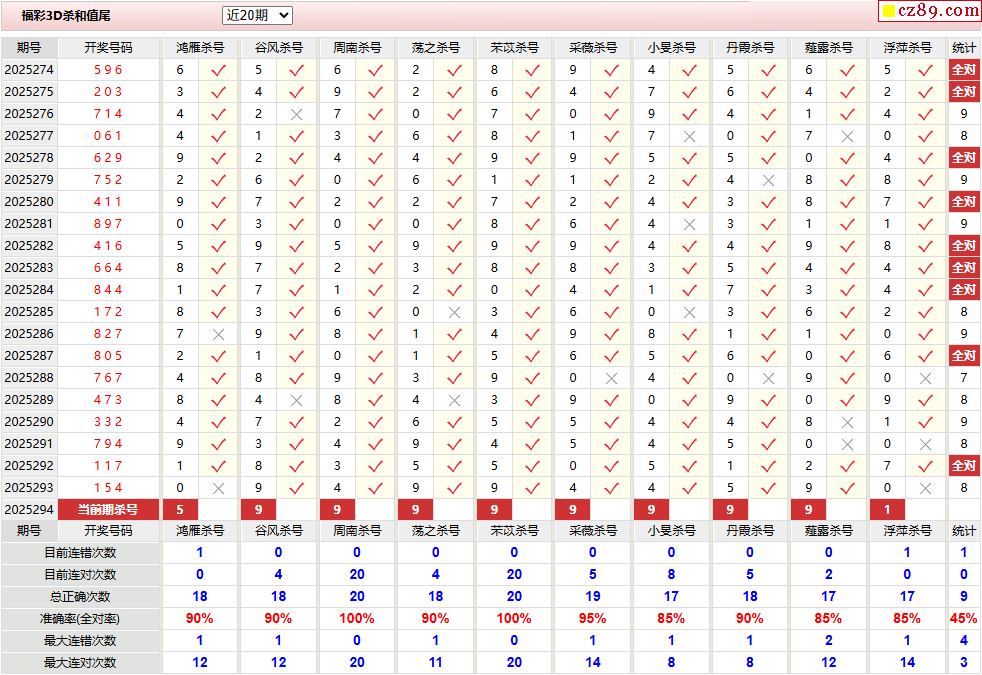Select draw number 1 5 4
The image size is (982, 675).
[108, 488]
